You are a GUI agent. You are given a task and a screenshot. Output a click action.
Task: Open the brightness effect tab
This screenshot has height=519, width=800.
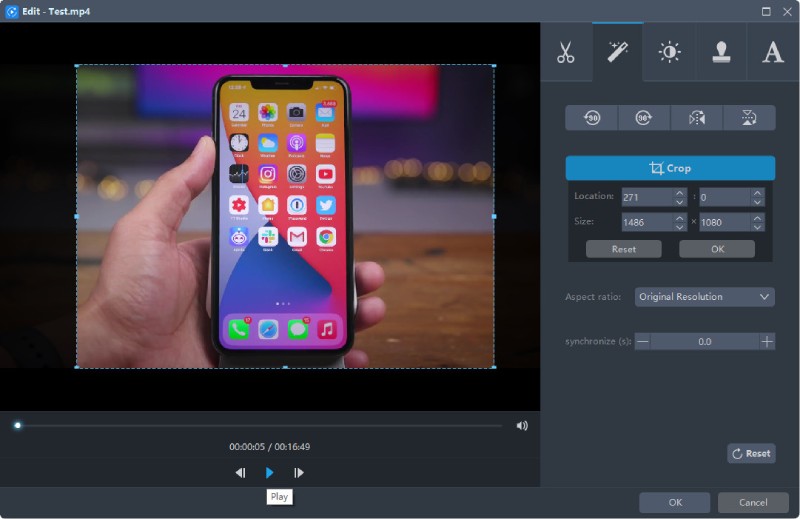point(669,52)
